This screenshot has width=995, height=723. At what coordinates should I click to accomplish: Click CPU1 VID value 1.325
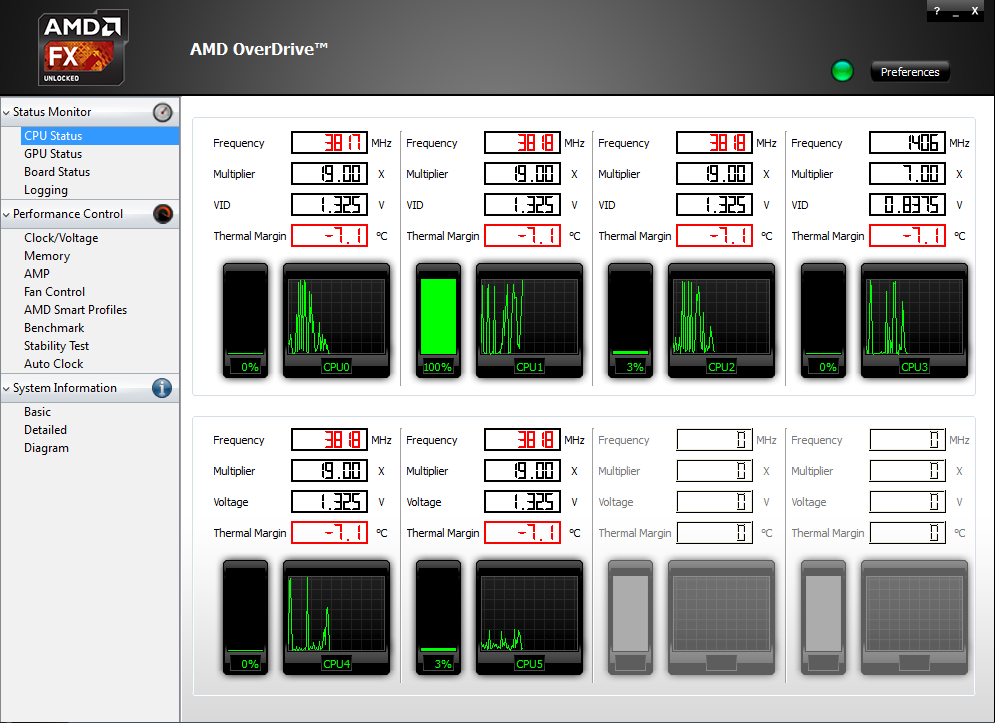tap(522, 205)
